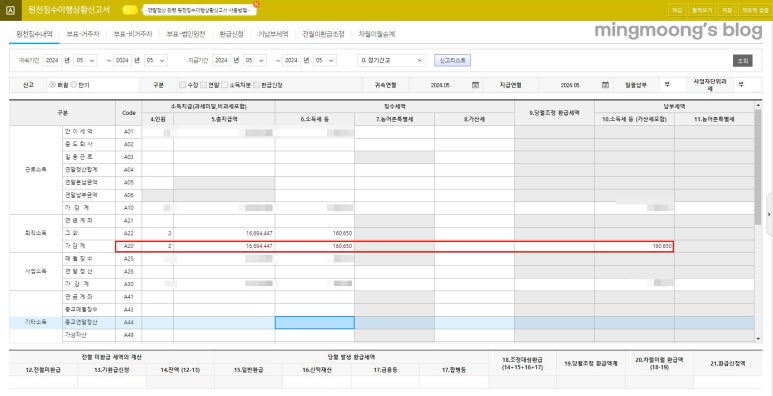The image size is (773, 396).
Task: Click the 귀속기간 start year field
Action: pyautogui.click(x=52, y=60)
